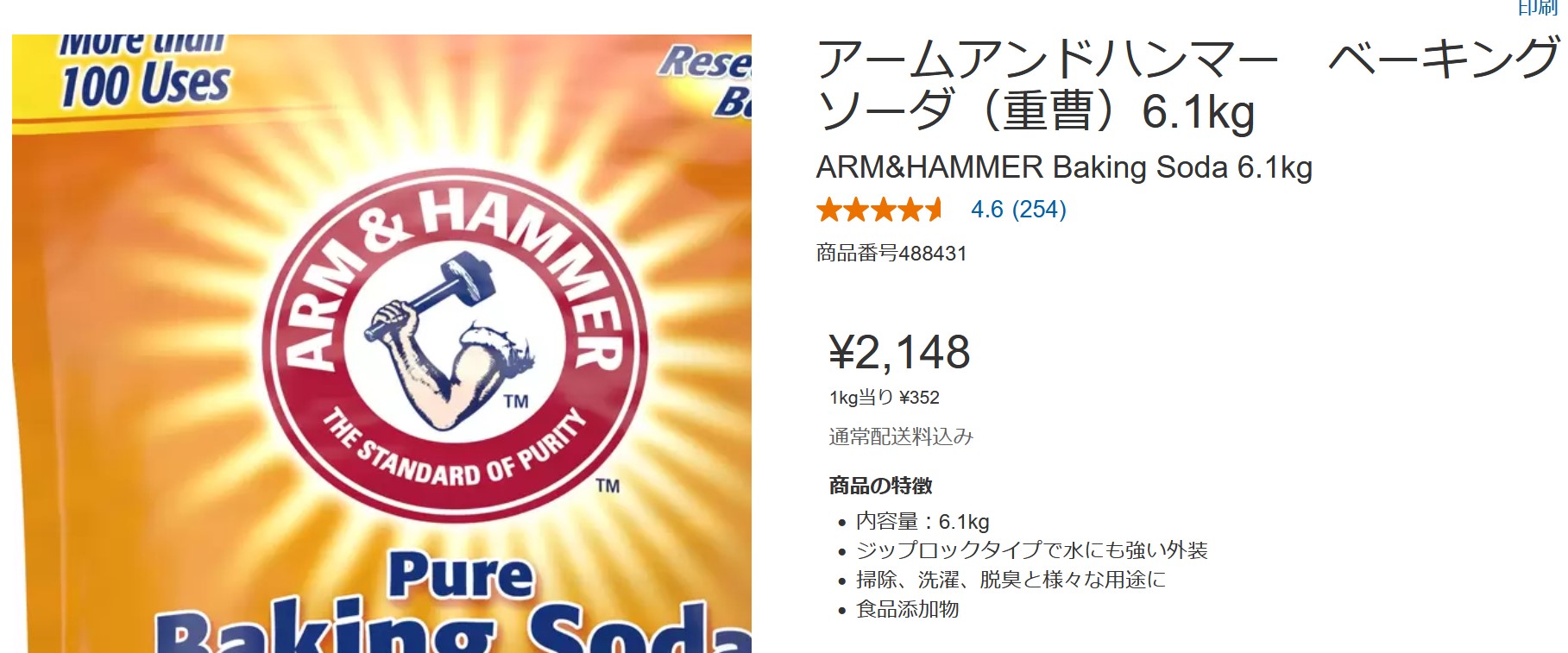The image size is (1568, 653).
Task: Click the ARM&HAMMER Baking Soda 6.1kg subtitle
Action: coord(1064,167)
